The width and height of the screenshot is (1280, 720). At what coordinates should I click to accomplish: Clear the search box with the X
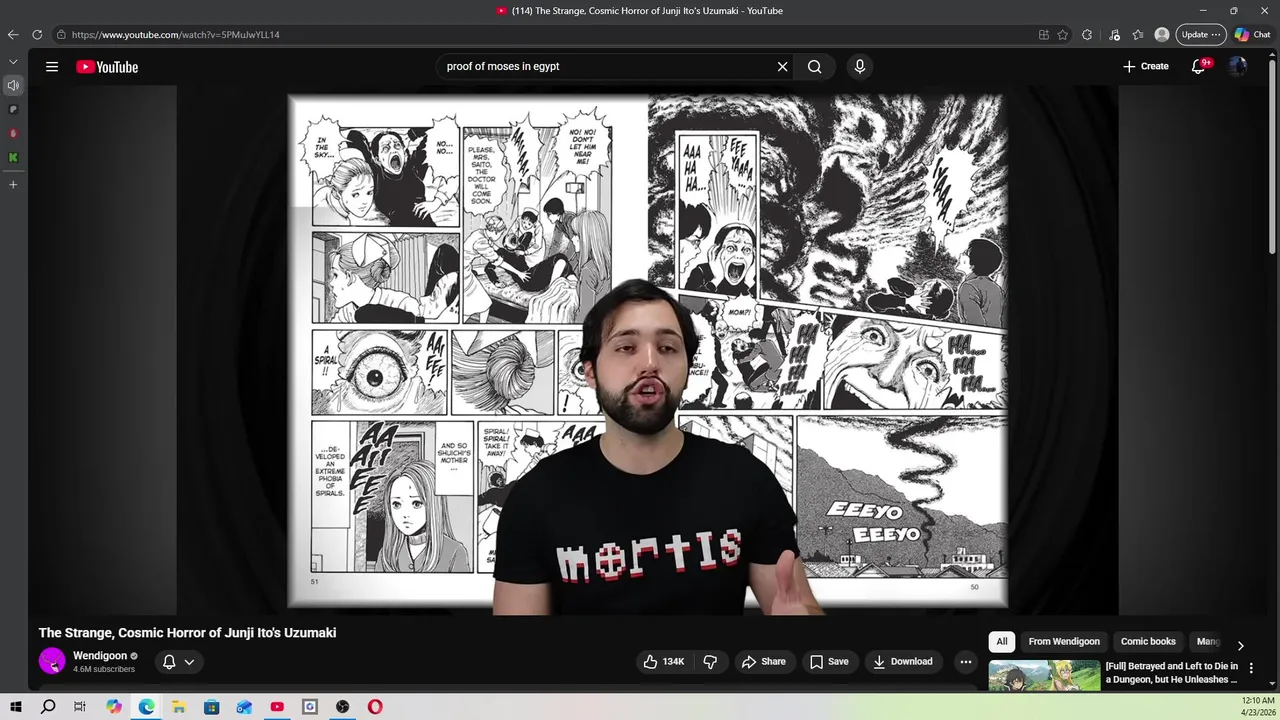point(782,67)
